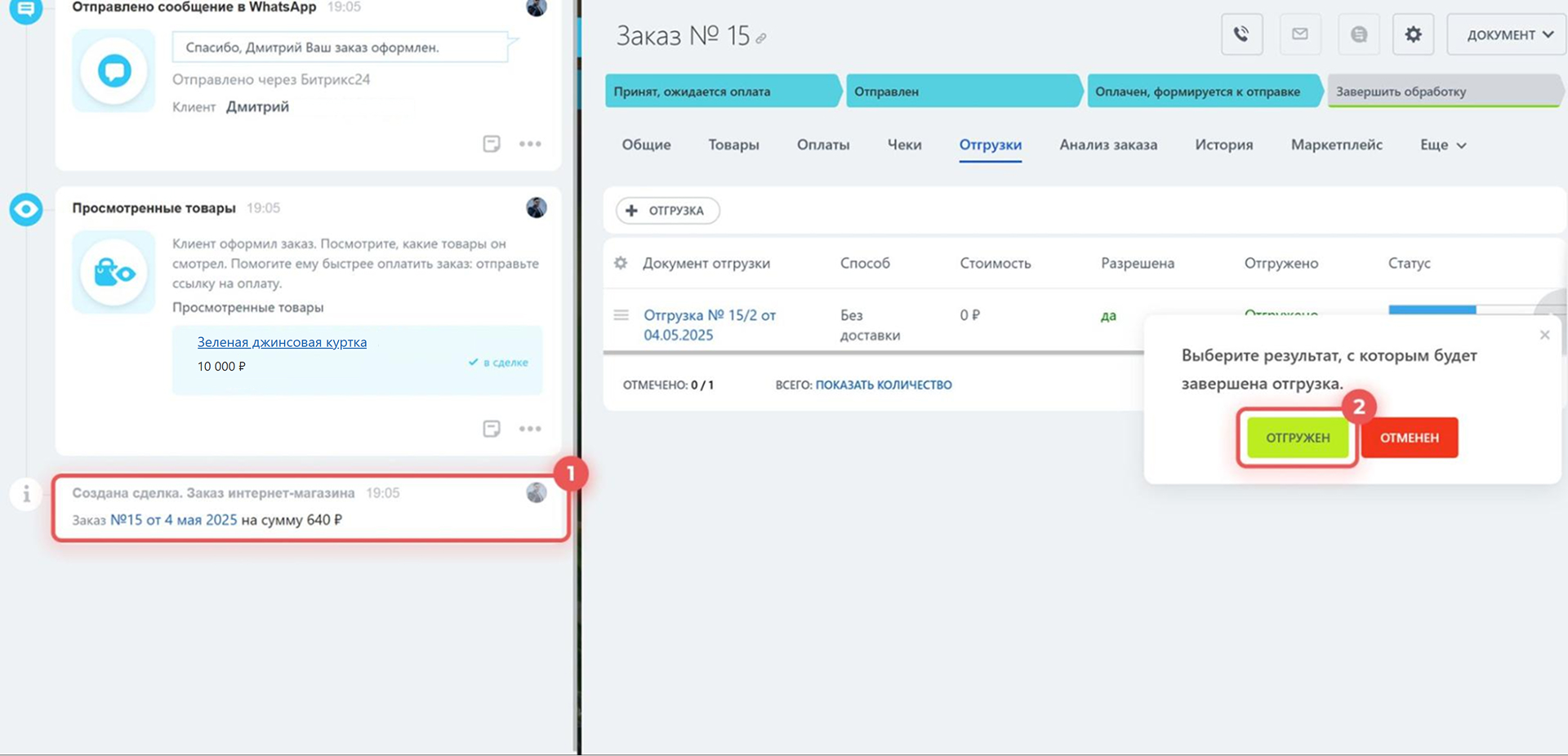Click the add ОТГРУЗКА button

667,211
